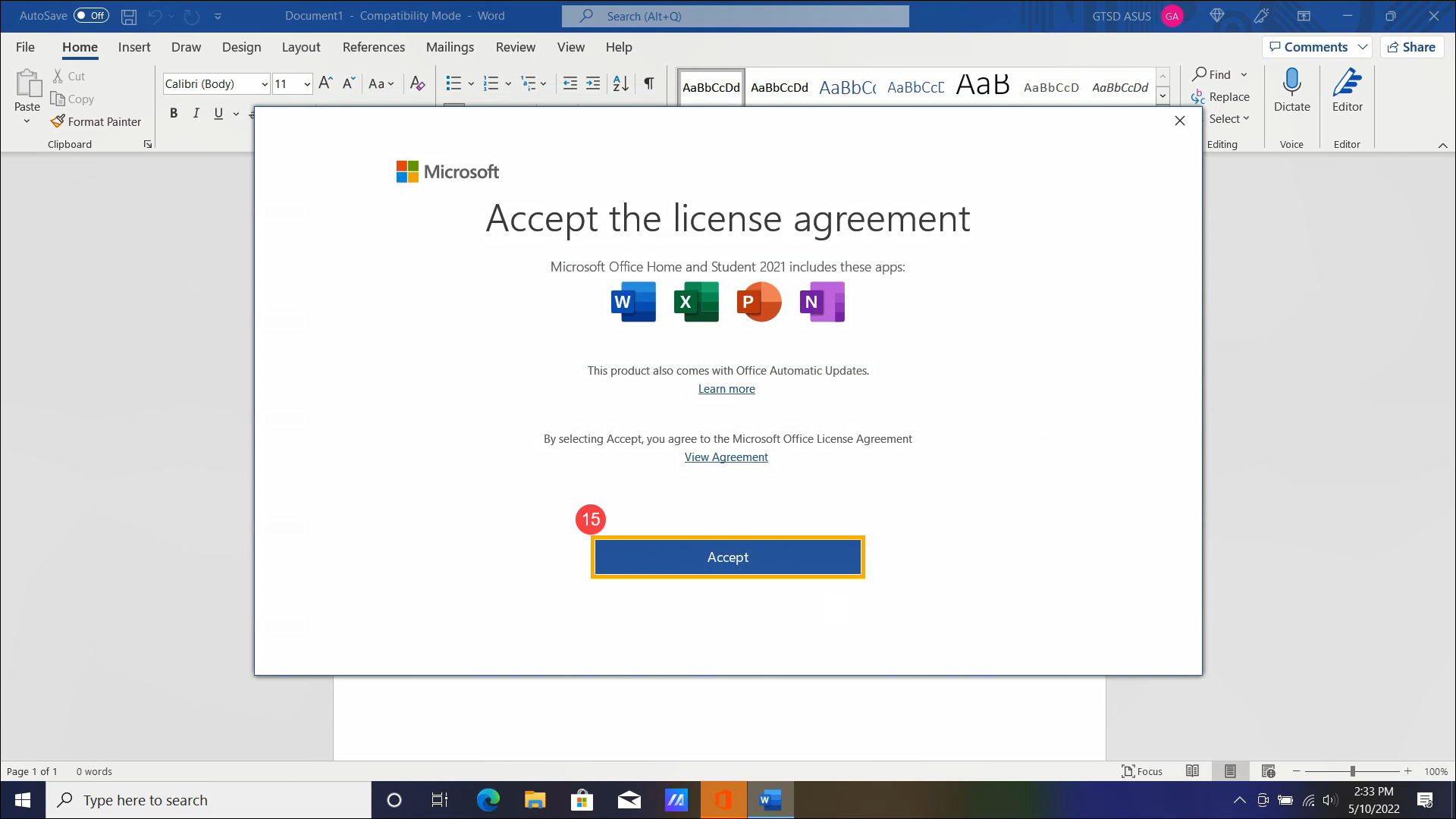This screenshot has width=1456, height=819.
Task: Open the font name combo box
Action: tap(216, 84)
